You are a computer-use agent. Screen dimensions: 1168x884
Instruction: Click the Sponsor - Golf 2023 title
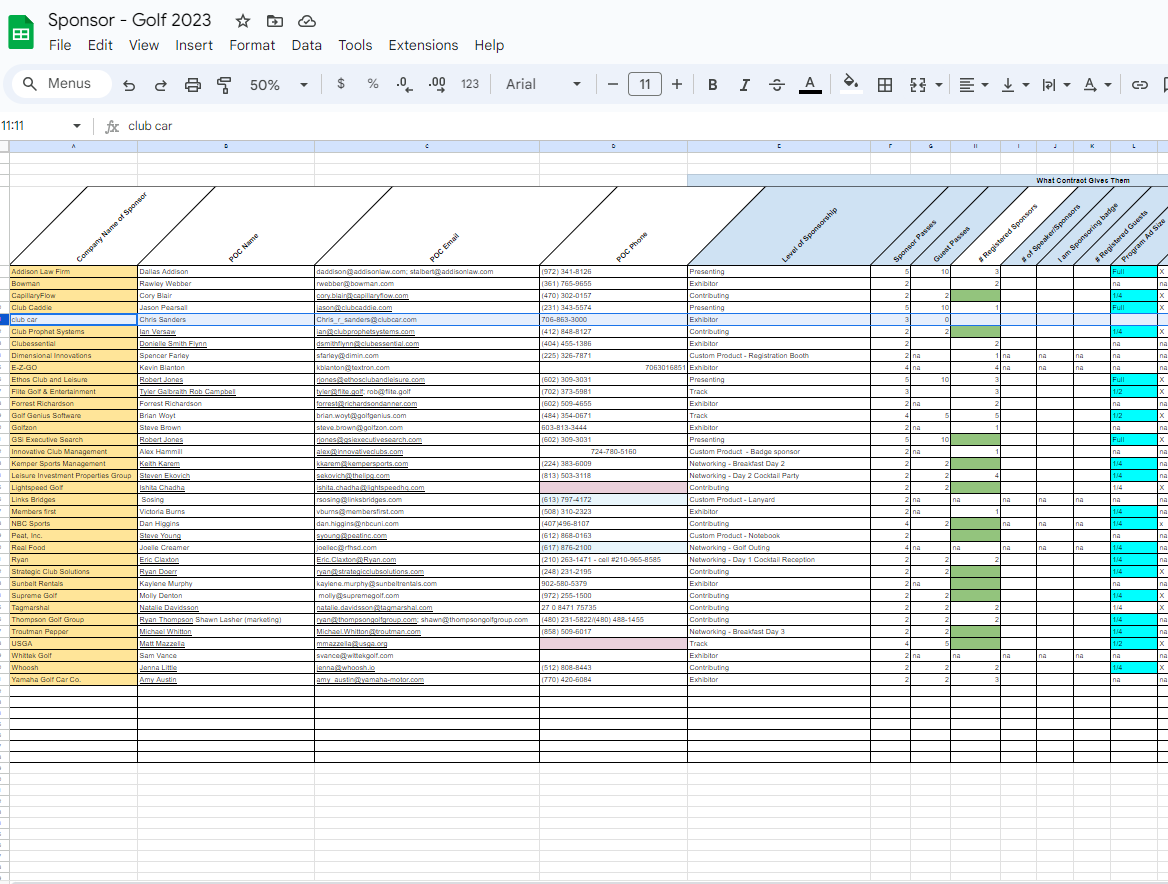pyautogui.click(x=130, y=20)
